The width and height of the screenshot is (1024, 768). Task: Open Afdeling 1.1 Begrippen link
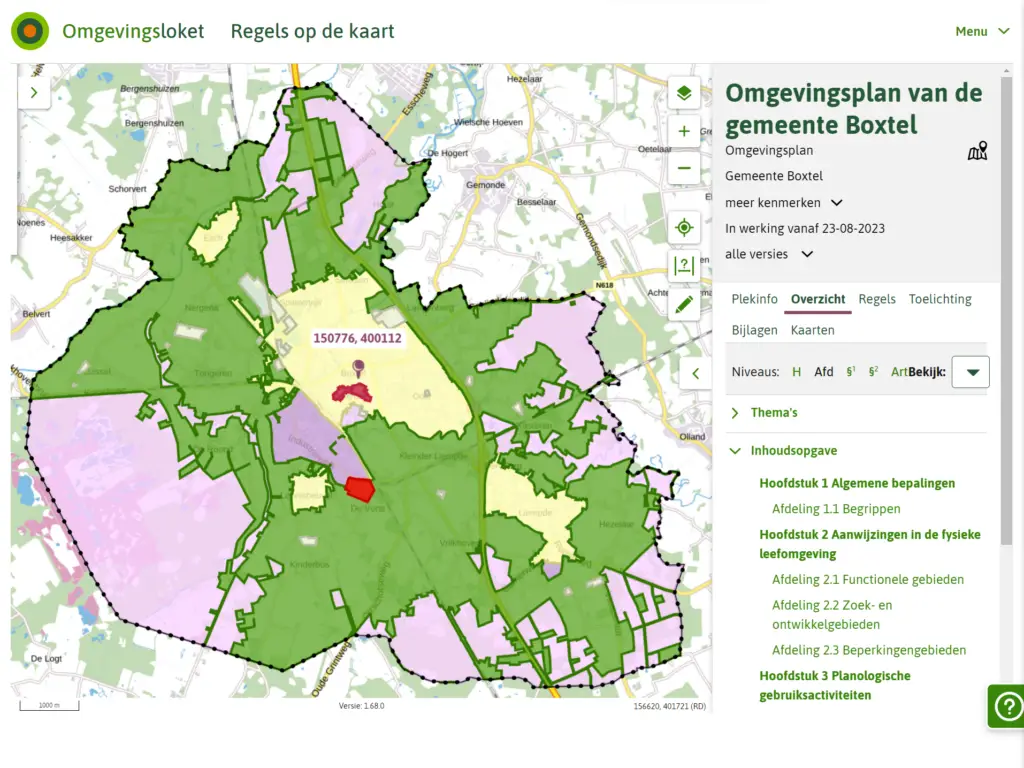(x=836, y=509)
